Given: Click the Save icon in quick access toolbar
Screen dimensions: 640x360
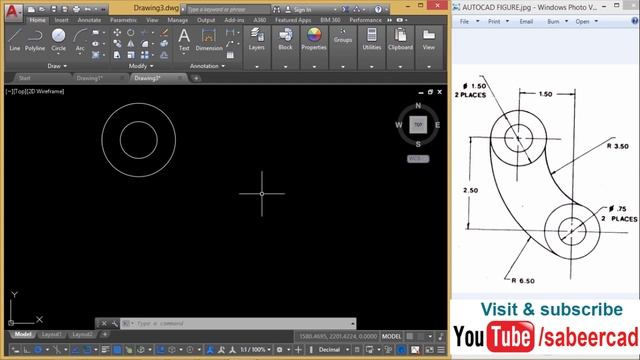Looking at the screenshot, I should click(53, 9).
